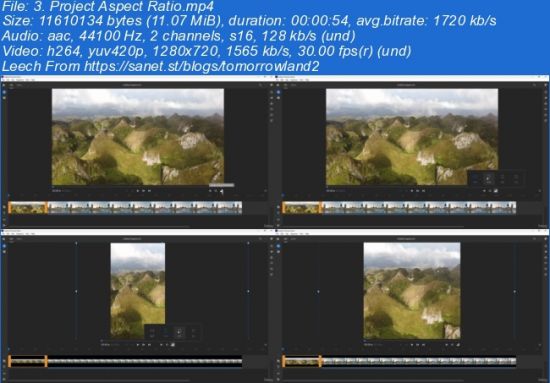This screenshot has width=550, height=383.
Task: Click the square preview in bottom-right frame
Action: pyautogui.click(x=412, y=290)
